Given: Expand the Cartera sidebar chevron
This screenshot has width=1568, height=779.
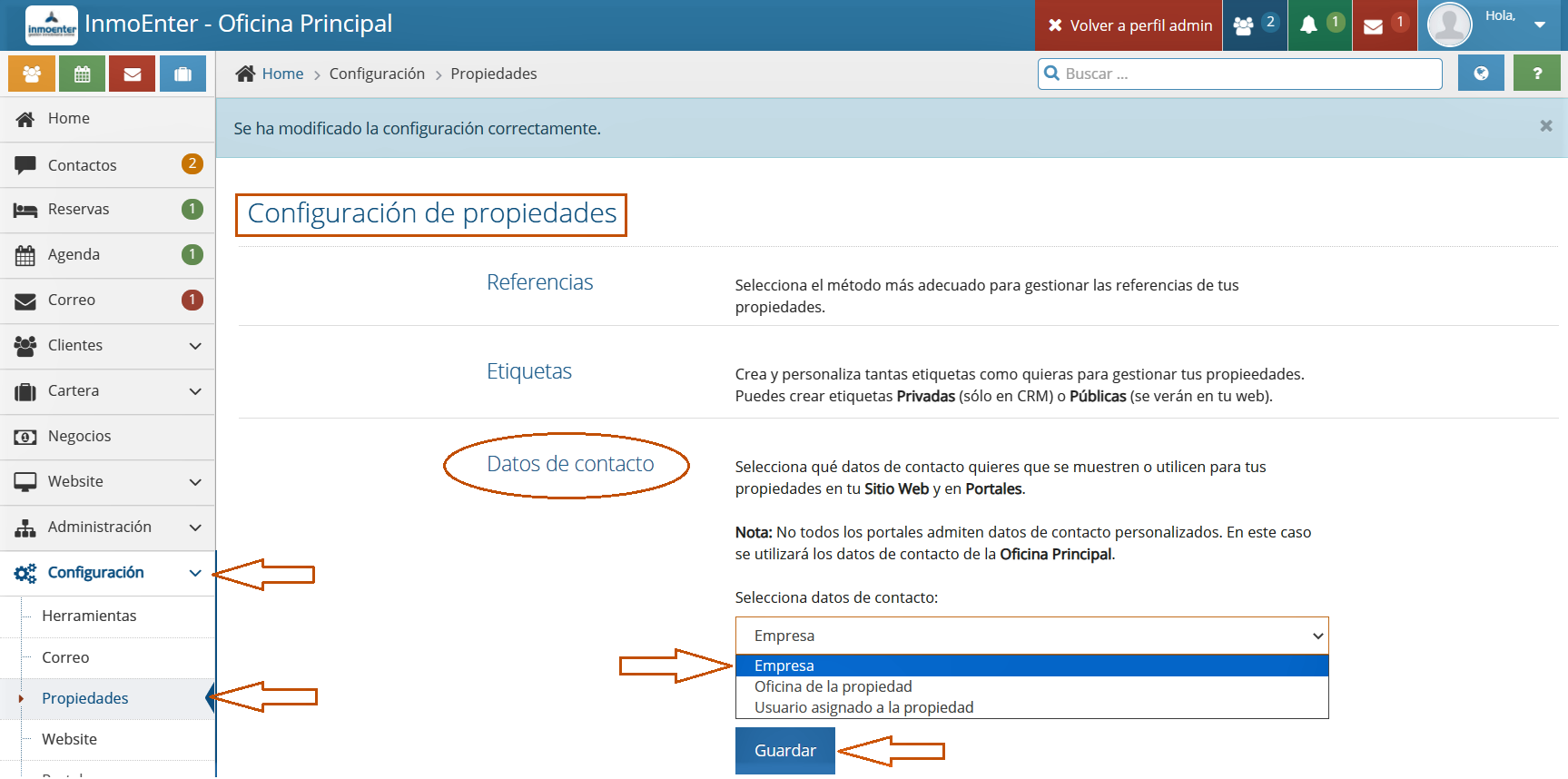Looking at the screenshot, I should point(195,391).
